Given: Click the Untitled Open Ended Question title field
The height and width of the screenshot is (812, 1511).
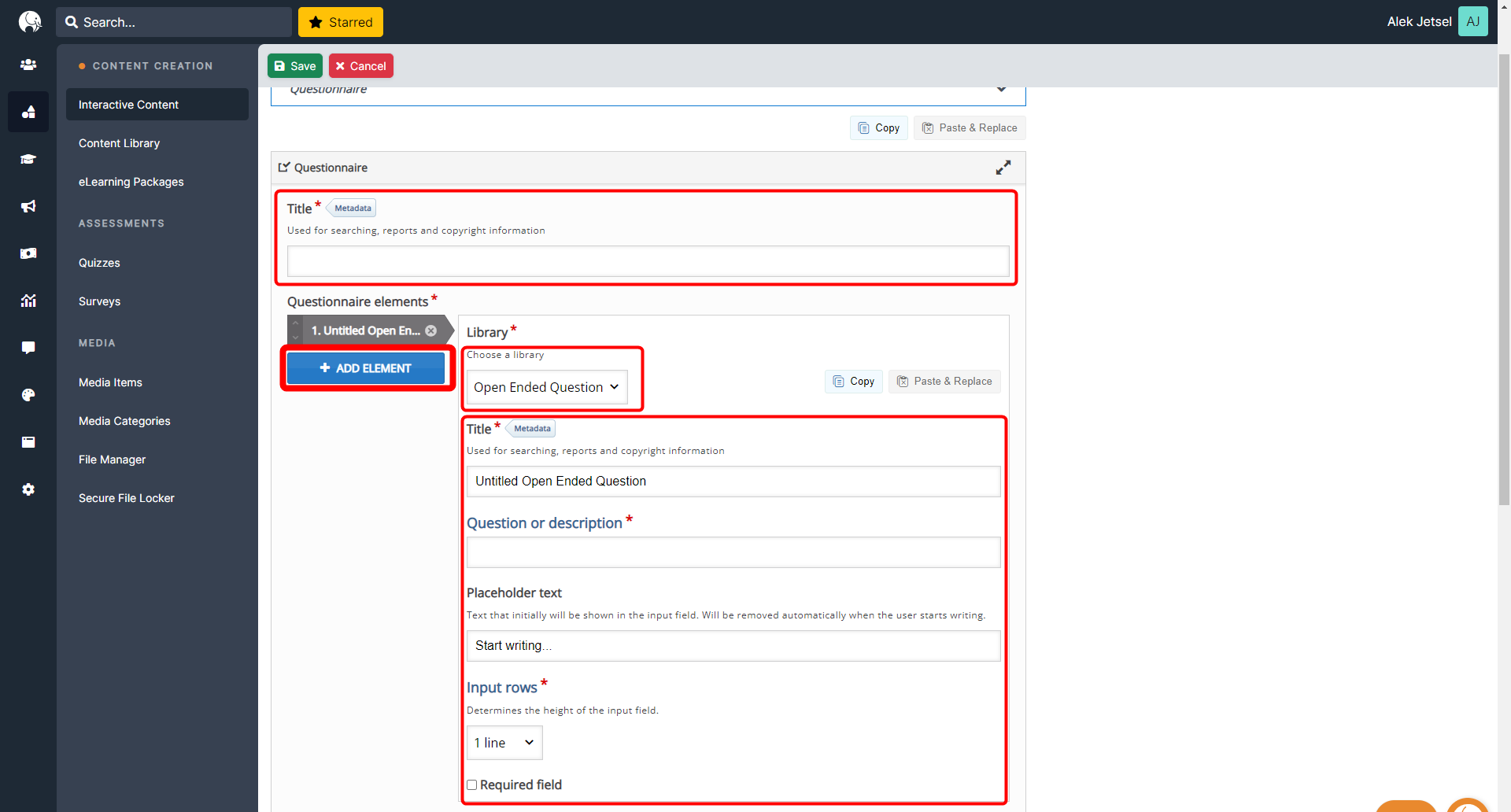Looking at the screenshot, I should (x=733, y=482).
